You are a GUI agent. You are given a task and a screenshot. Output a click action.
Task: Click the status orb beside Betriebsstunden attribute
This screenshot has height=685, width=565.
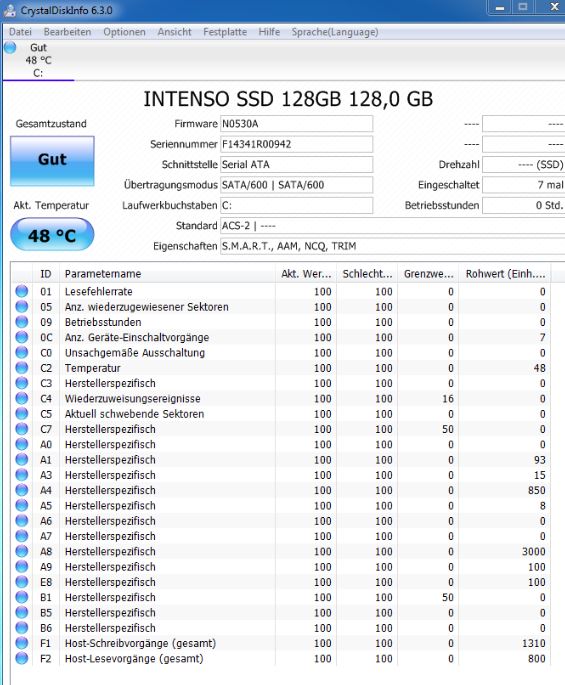[x=21, y=322]
